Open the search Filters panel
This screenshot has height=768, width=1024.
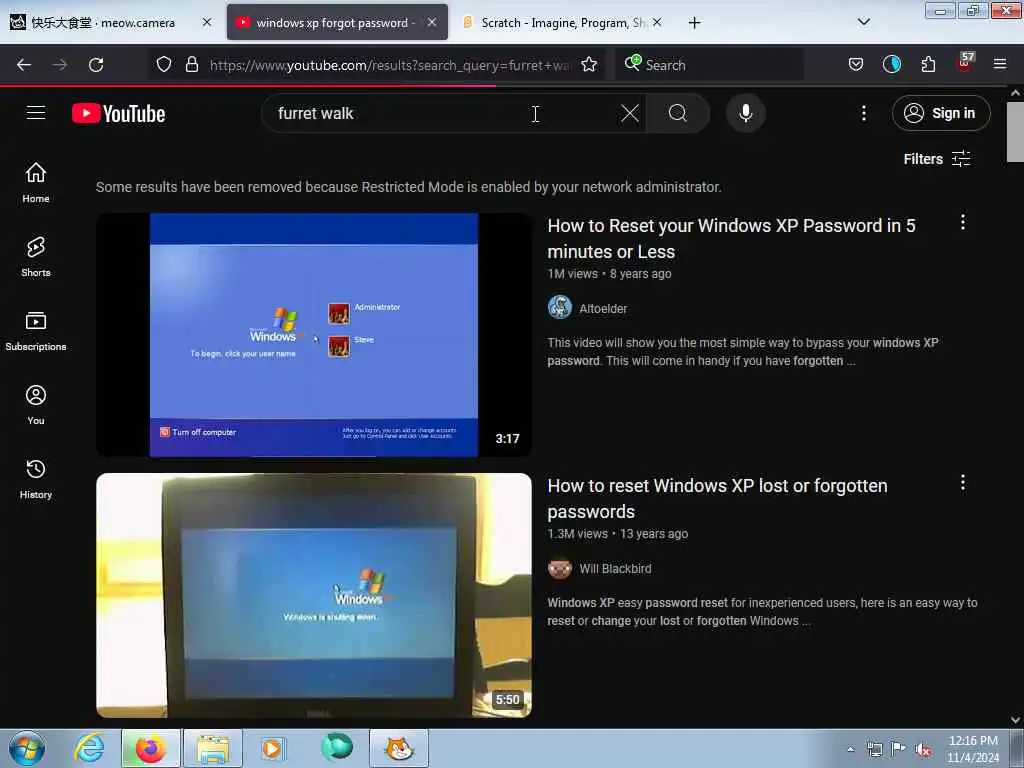tap(937, 159)
